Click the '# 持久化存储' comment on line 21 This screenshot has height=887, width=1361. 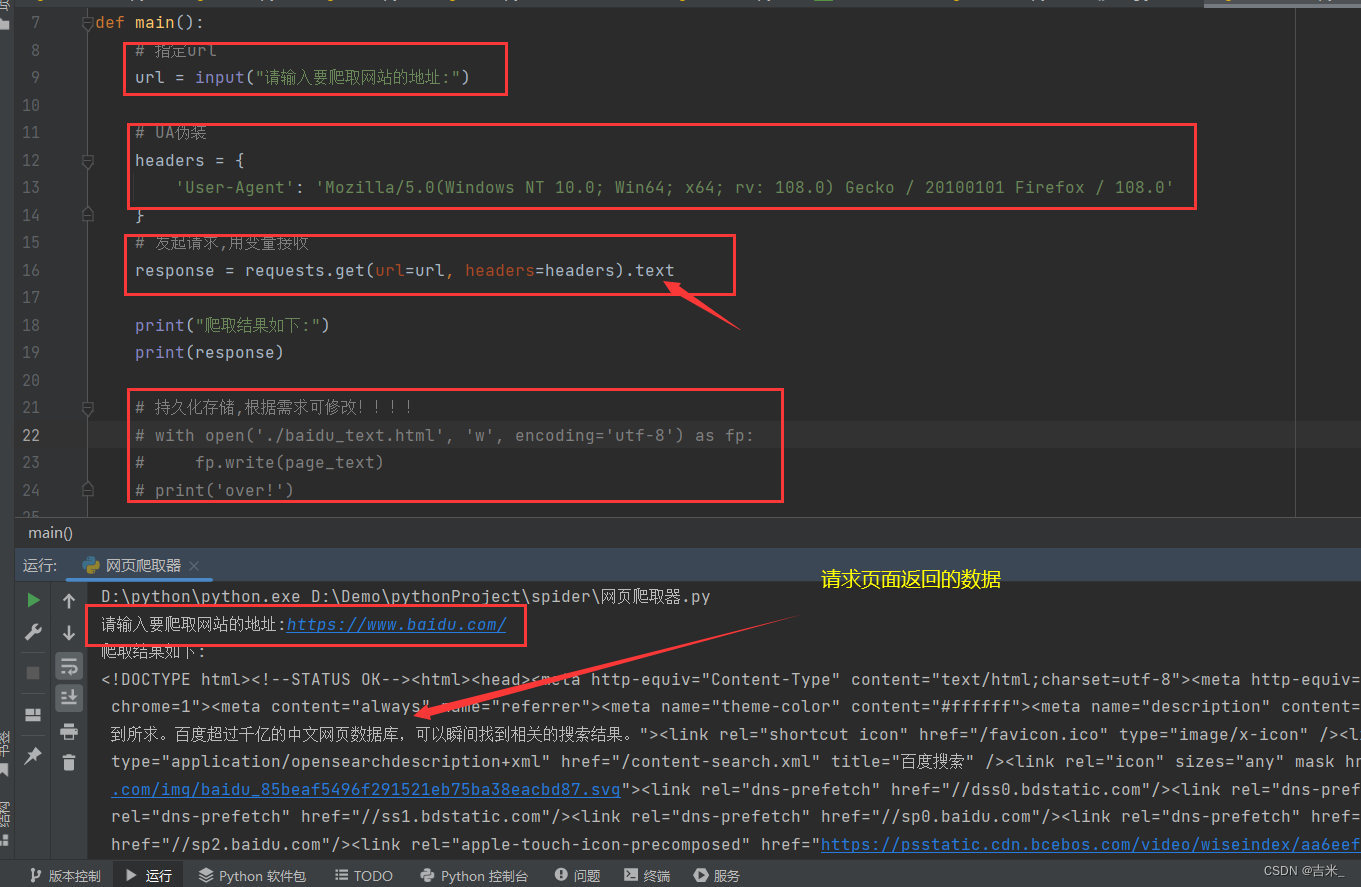[x=275, y=407]
